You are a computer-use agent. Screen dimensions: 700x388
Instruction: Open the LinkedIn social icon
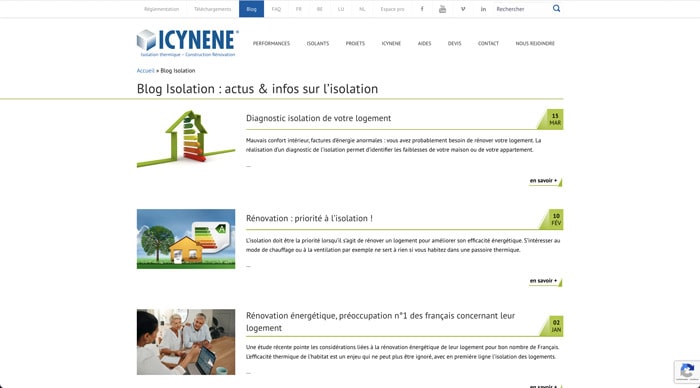point(483,9)
